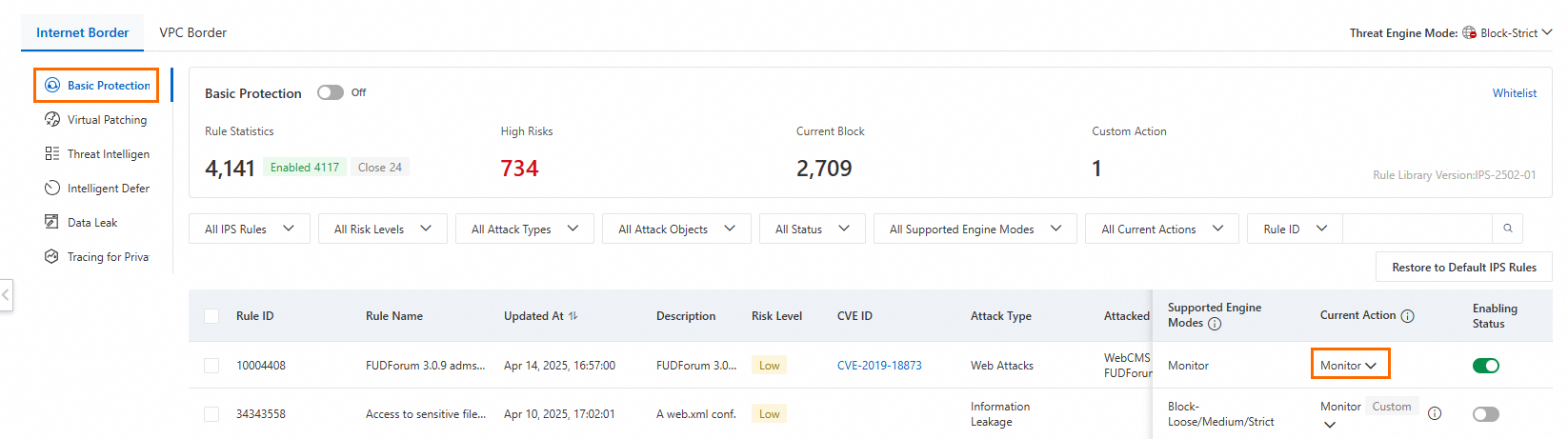Check the box for rule 10004408
This screenshot has height=439, width=1568.
point(211,366)
